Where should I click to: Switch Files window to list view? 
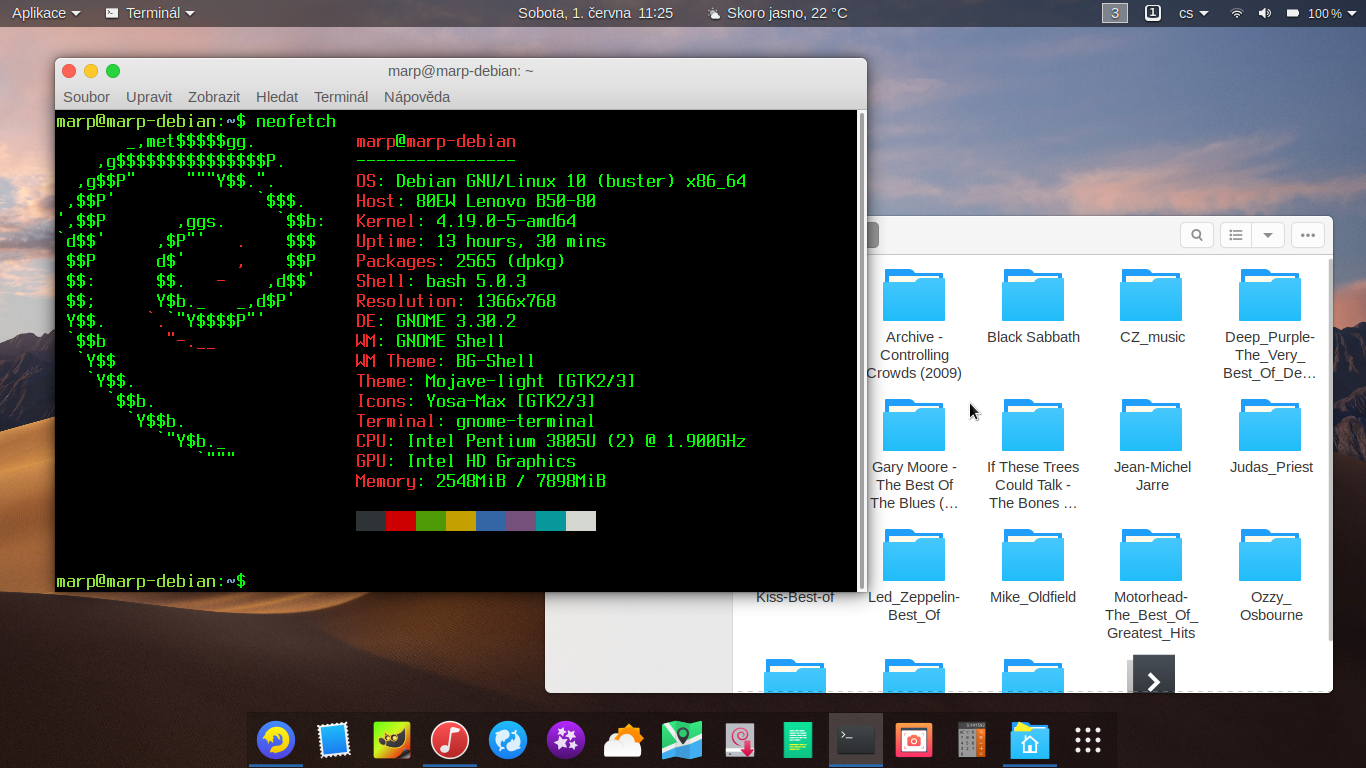coord(1237,235)
